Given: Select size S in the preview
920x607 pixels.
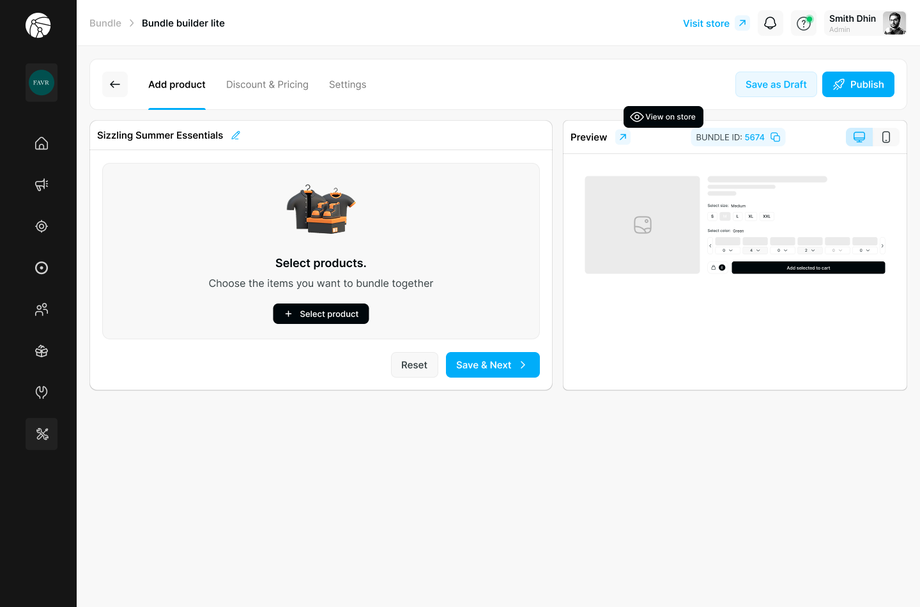Looking at the screenshot, I should (x=712, y=216).
